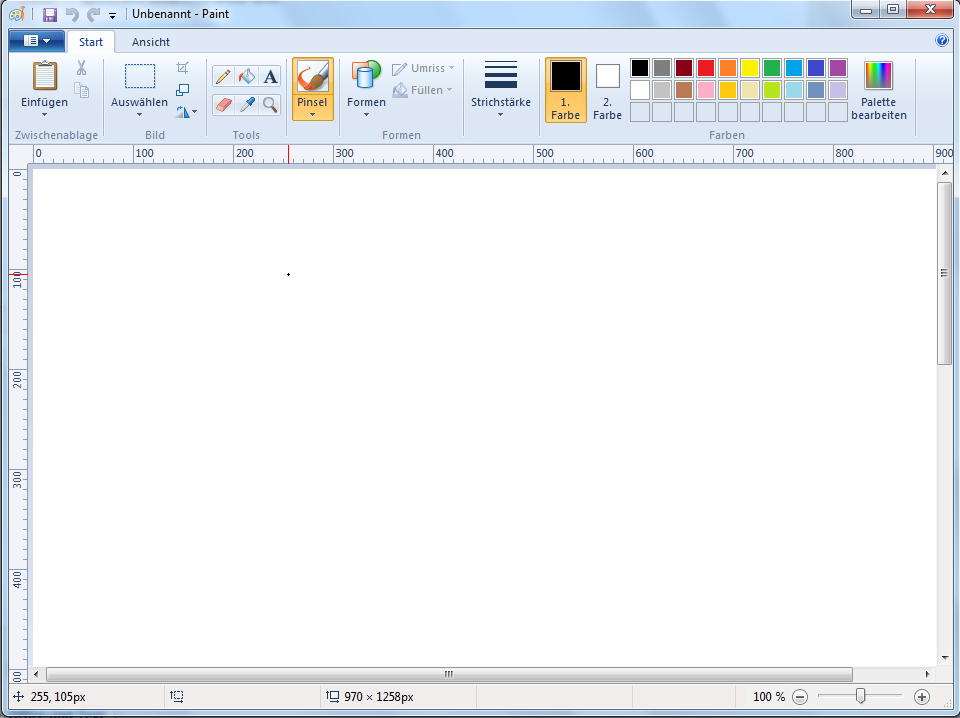960x718 pixels.
Task: Click the Formen shapes icon
Action: (366, 77)
